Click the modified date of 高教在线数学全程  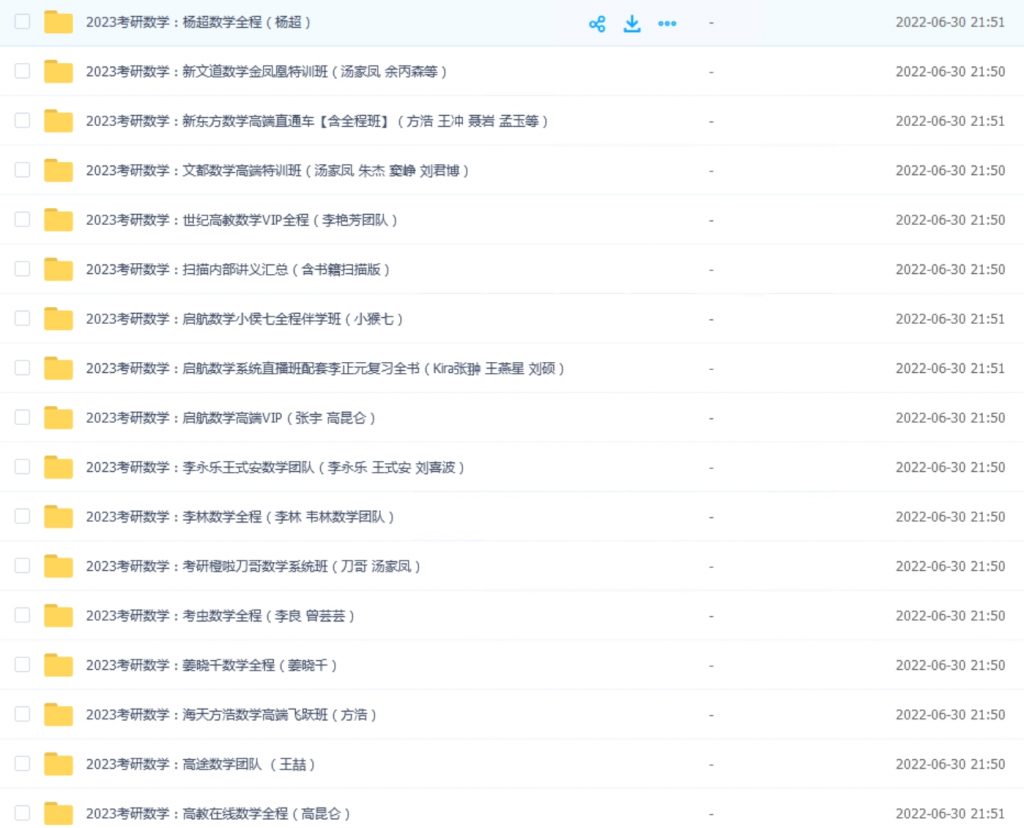click(950, 814)
